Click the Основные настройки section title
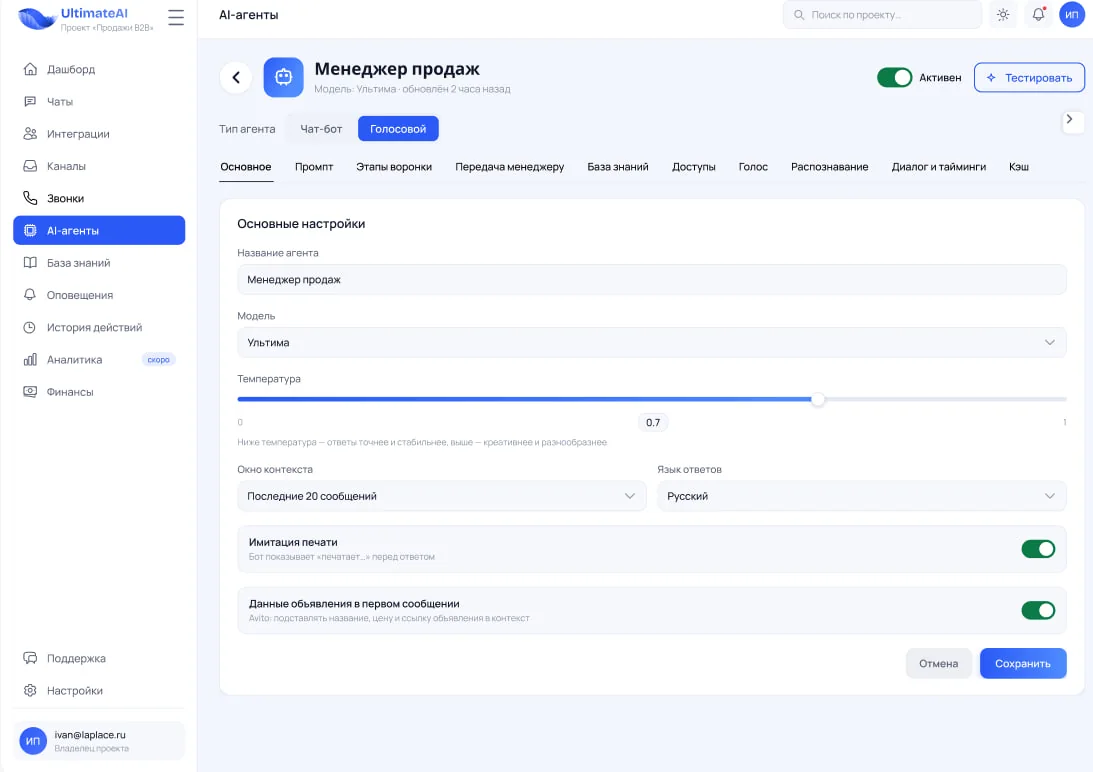 pos(301,224)
